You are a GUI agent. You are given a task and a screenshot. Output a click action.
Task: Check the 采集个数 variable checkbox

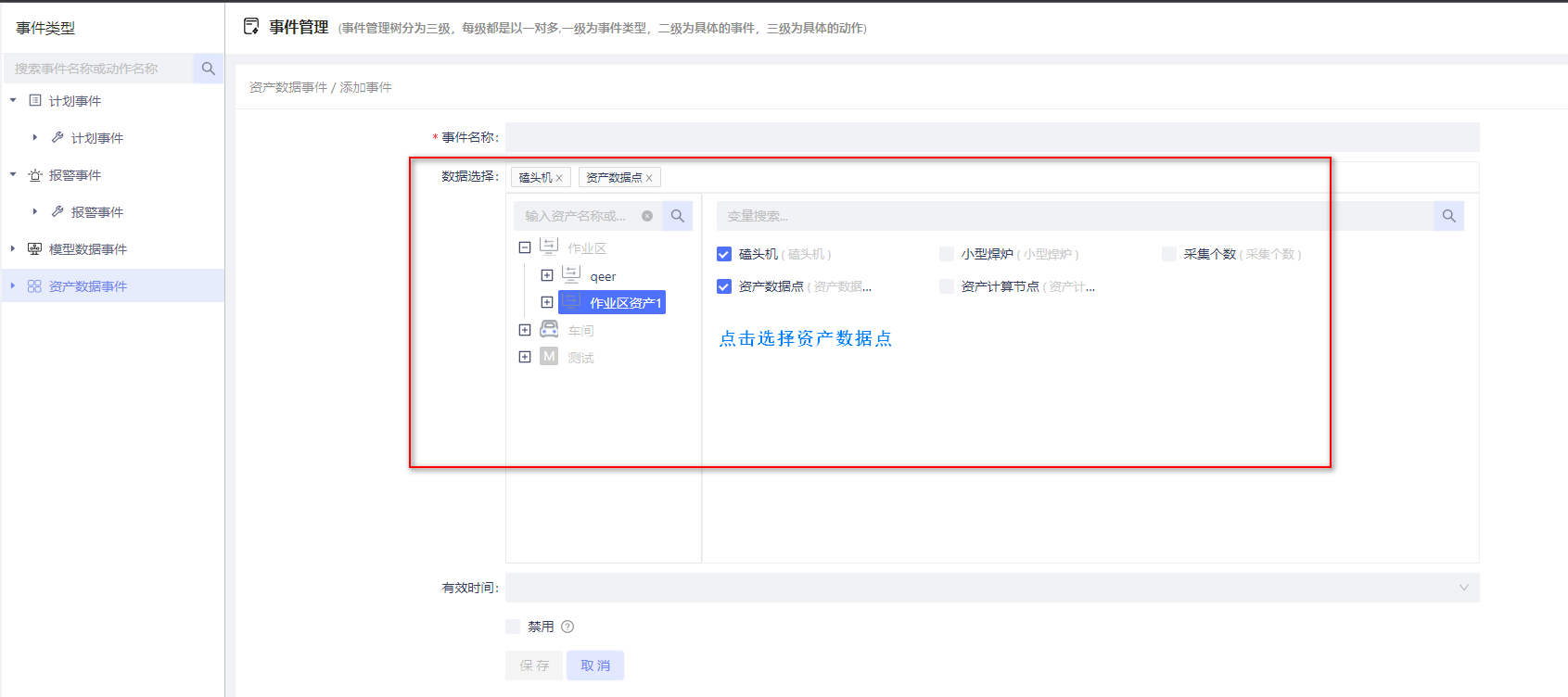pos(1169,254)
